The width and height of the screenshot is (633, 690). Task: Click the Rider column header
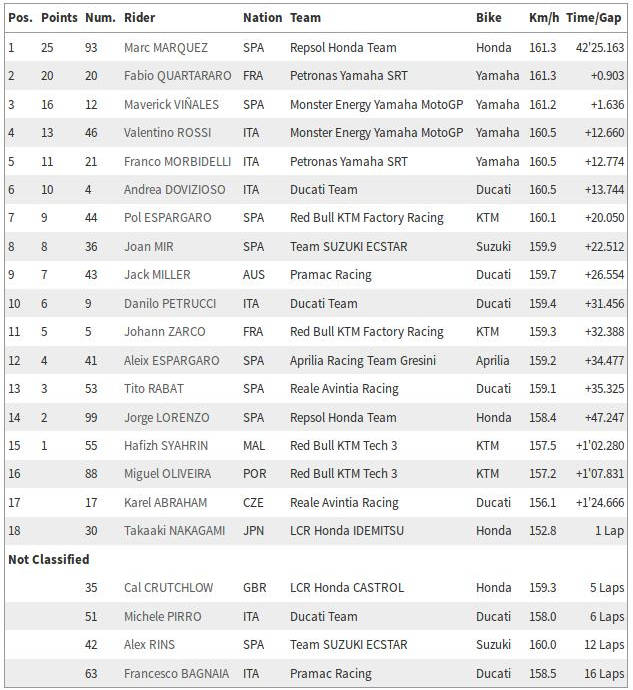pyautogui.click(x=140, y=18)
